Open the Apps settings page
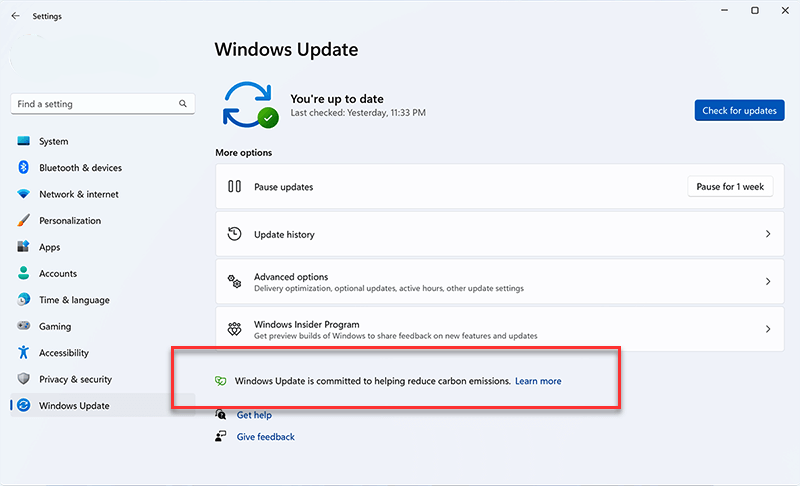 [x=103, y=247]
